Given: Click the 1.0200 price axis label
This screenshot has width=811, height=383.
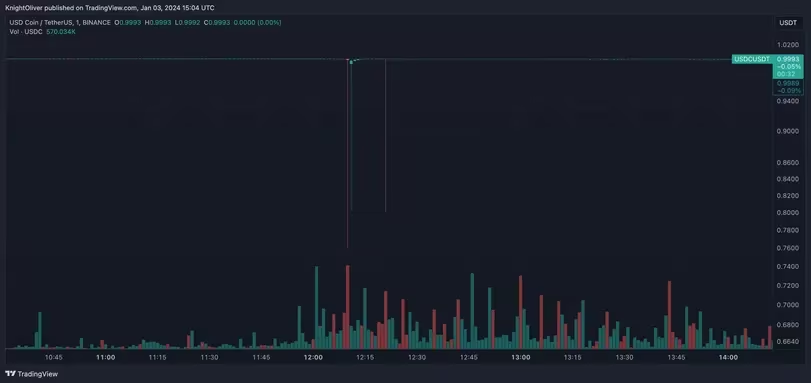Looking at the screenshot, I should pos(788,45).
